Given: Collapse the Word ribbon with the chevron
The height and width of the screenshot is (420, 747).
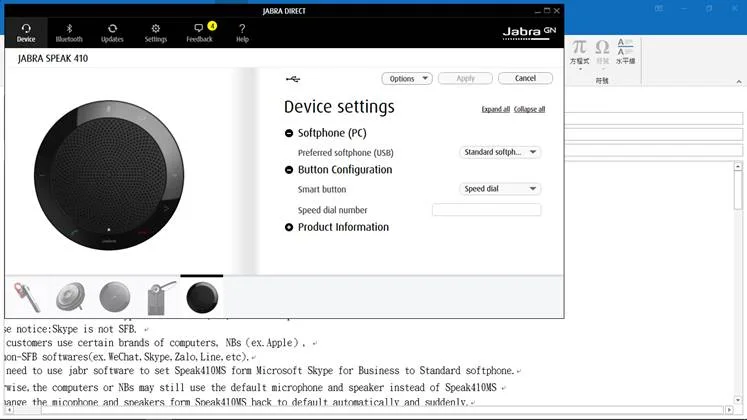Looking at the screenshot, I should pos(738,82).
